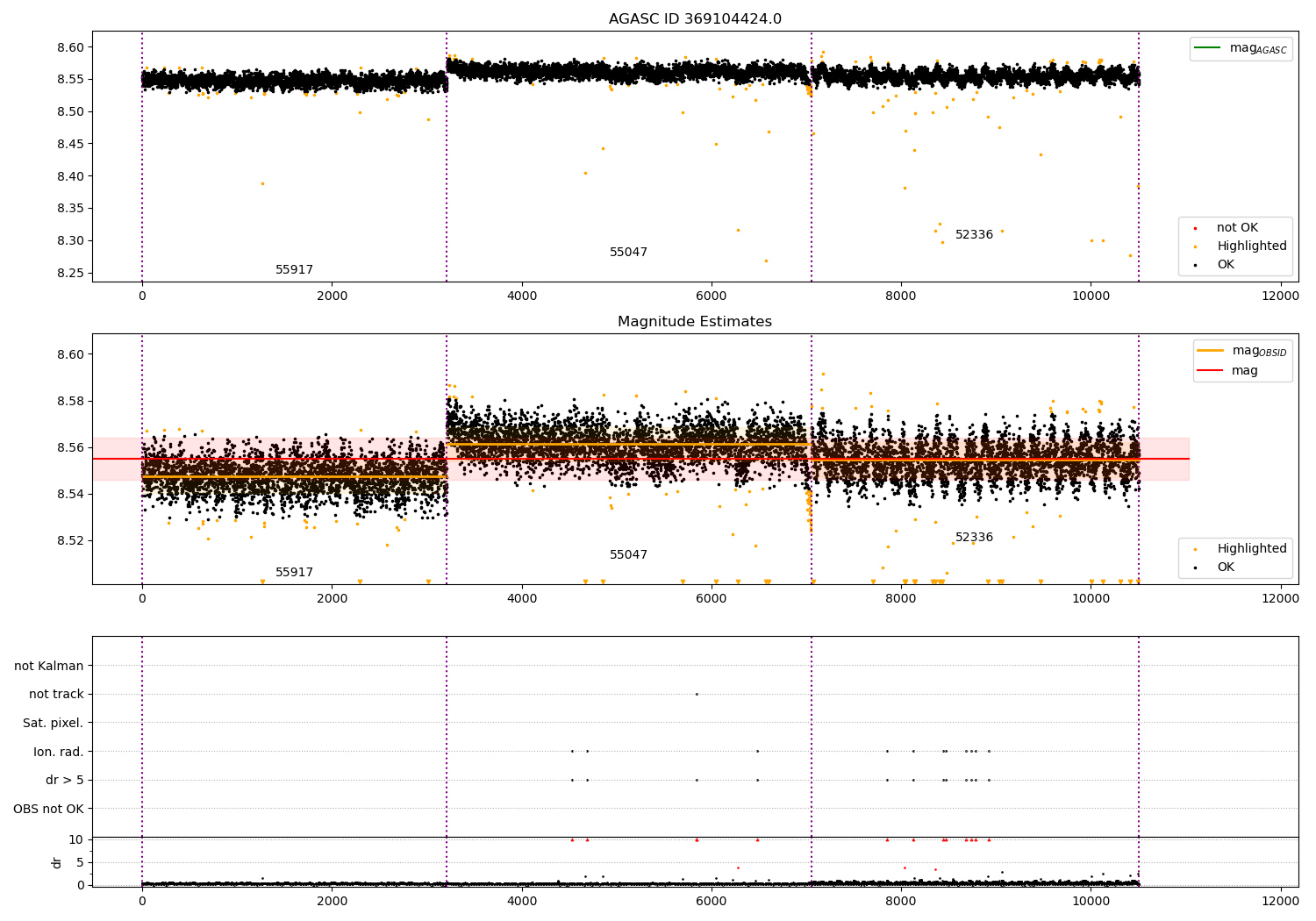Screen dimensions: 1316x921
Task: Click the outlier near 8.39 in first segment, top plot
Action: tap(262, 183)
